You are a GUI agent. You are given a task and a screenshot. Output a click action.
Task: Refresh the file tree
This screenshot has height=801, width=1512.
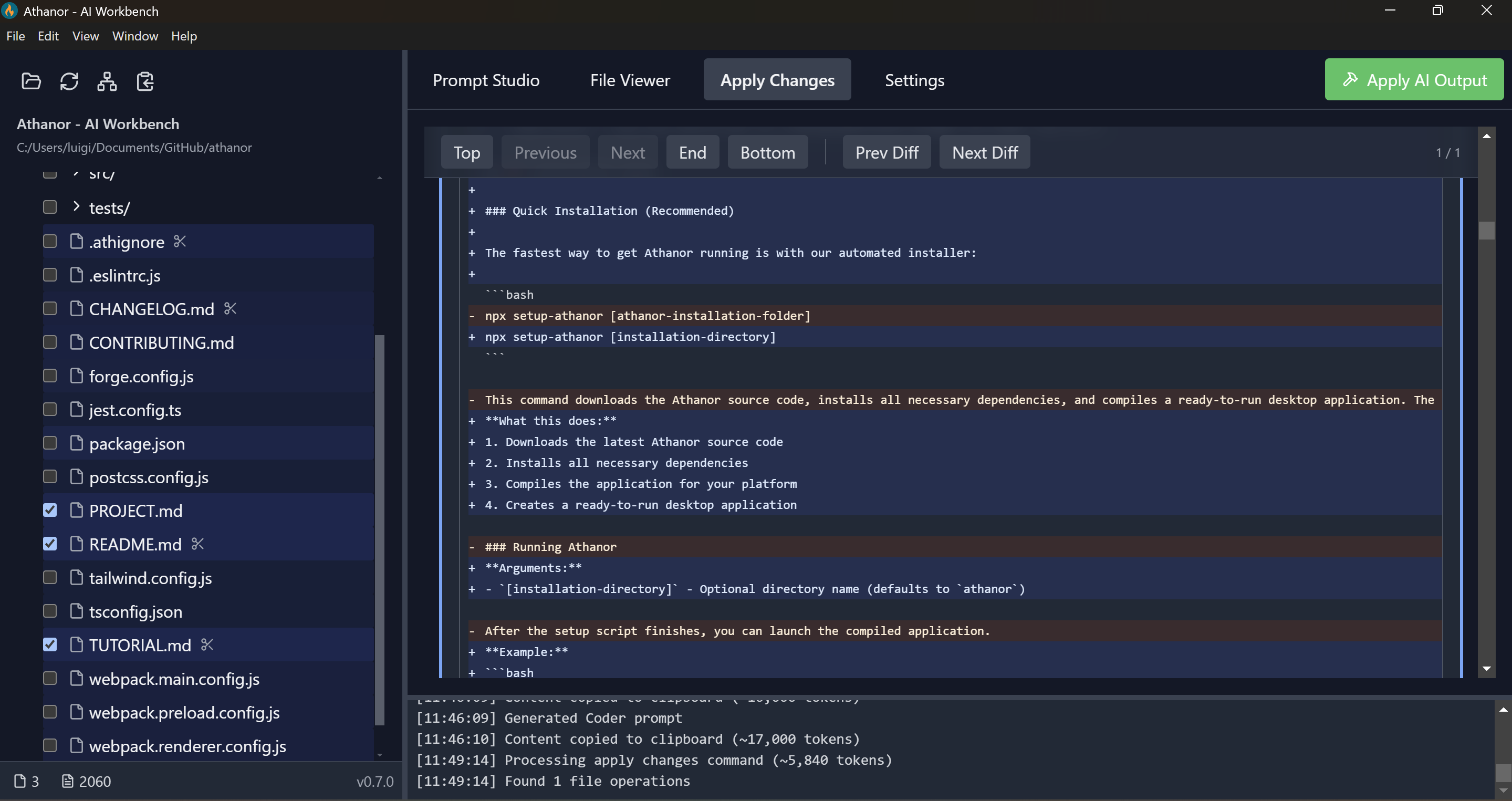click(x=69, y=81)
